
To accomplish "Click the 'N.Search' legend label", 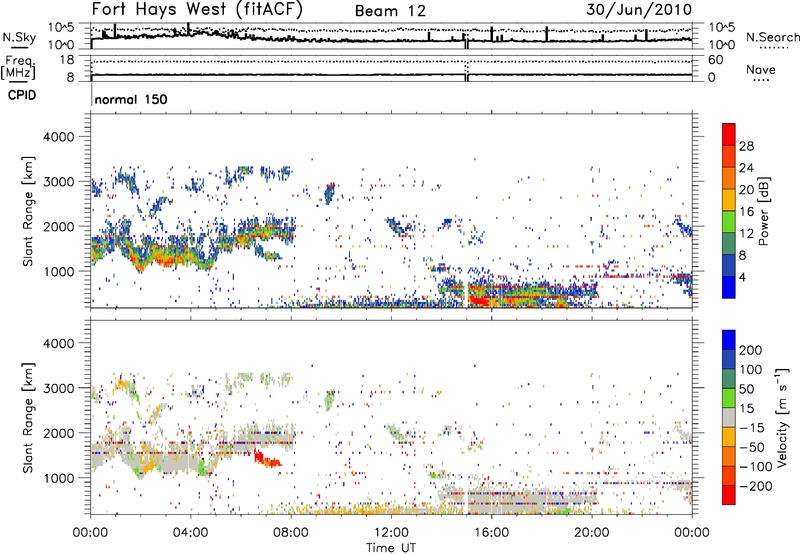I will 772,37.
